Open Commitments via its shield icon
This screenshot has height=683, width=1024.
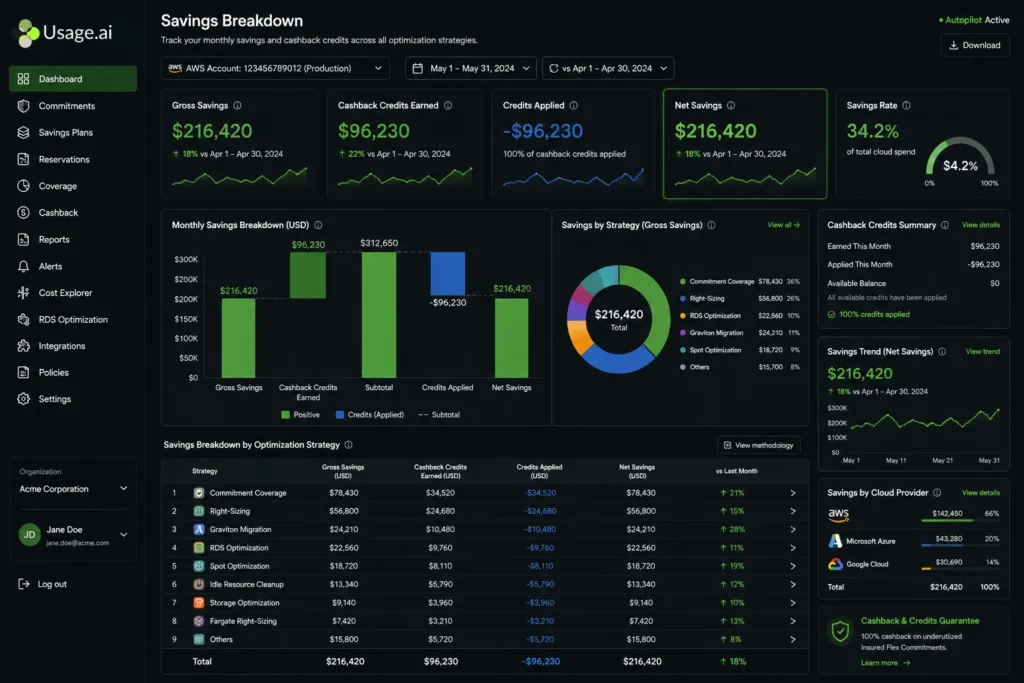[x=24, y=106]
